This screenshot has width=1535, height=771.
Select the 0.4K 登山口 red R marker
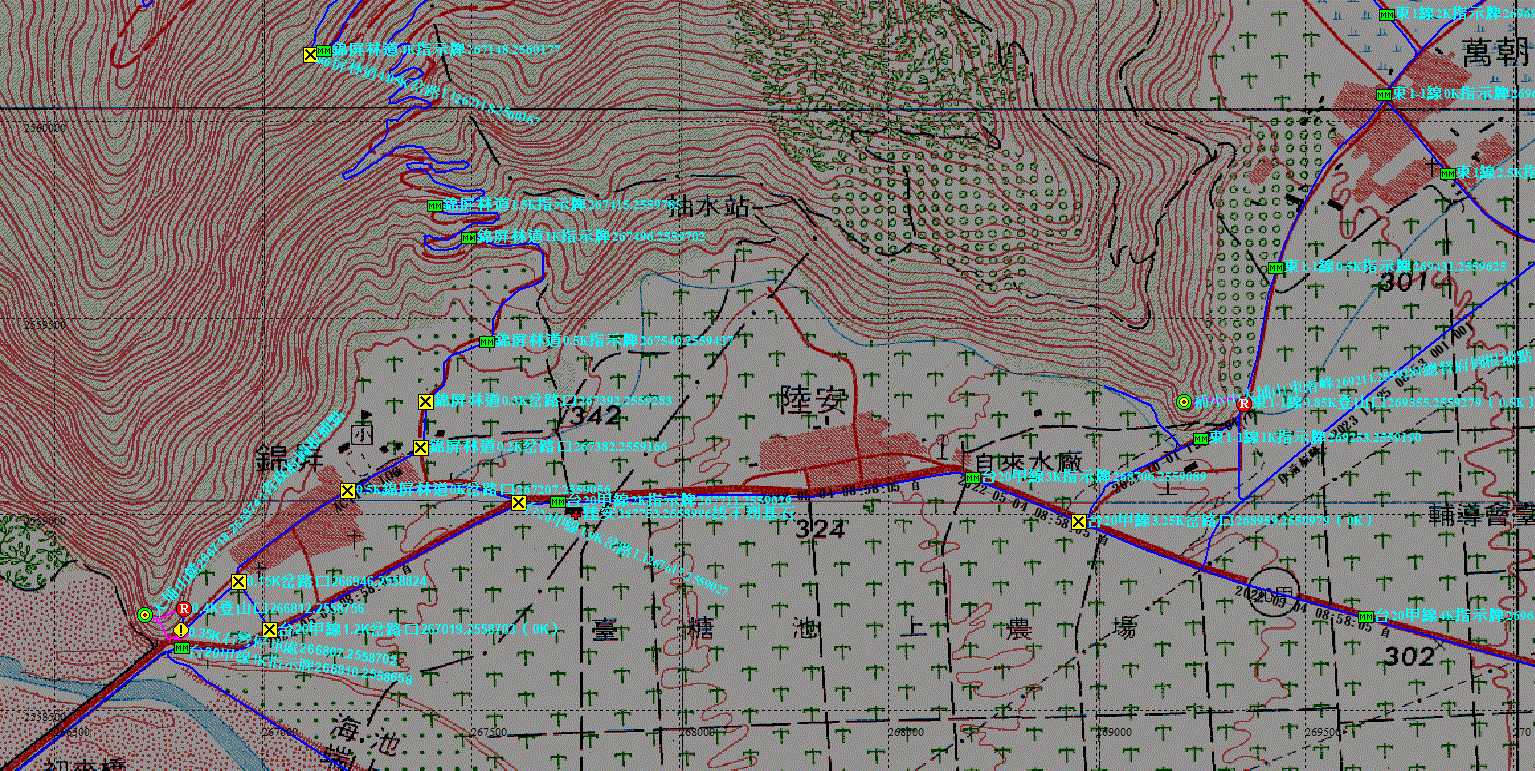coord(184,608)
